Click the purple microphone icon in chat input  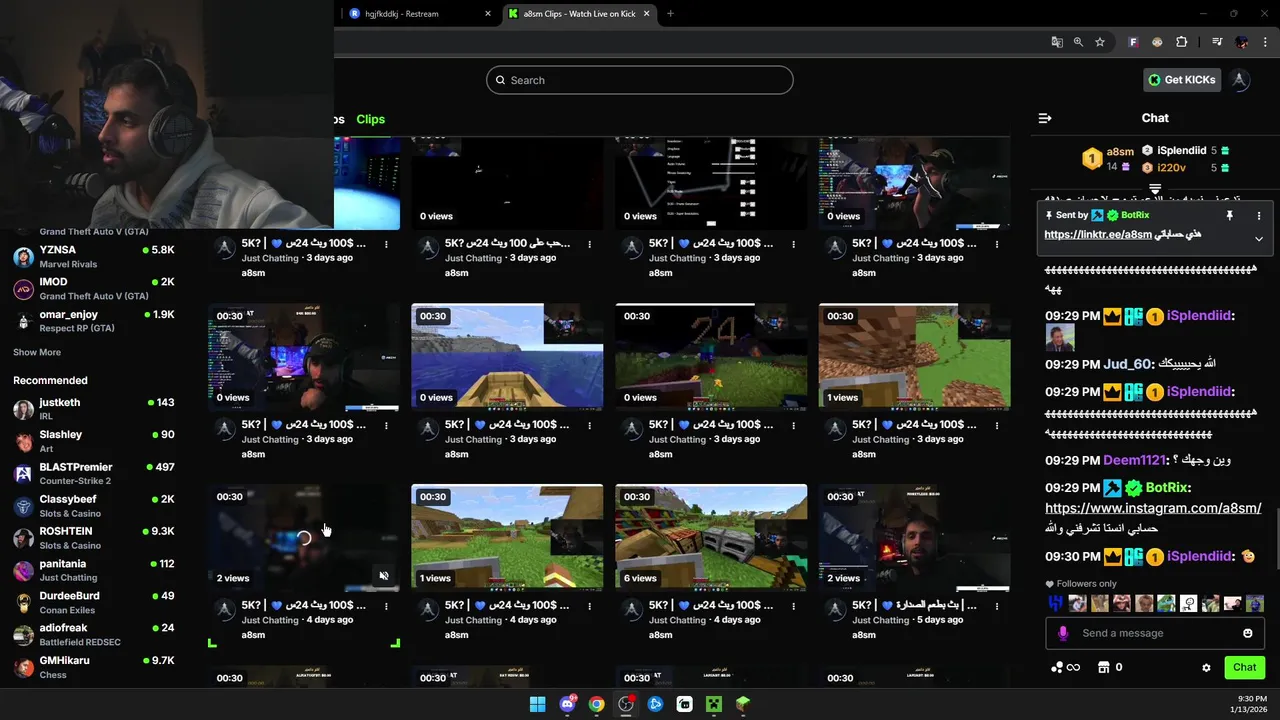click(1063, 633)
